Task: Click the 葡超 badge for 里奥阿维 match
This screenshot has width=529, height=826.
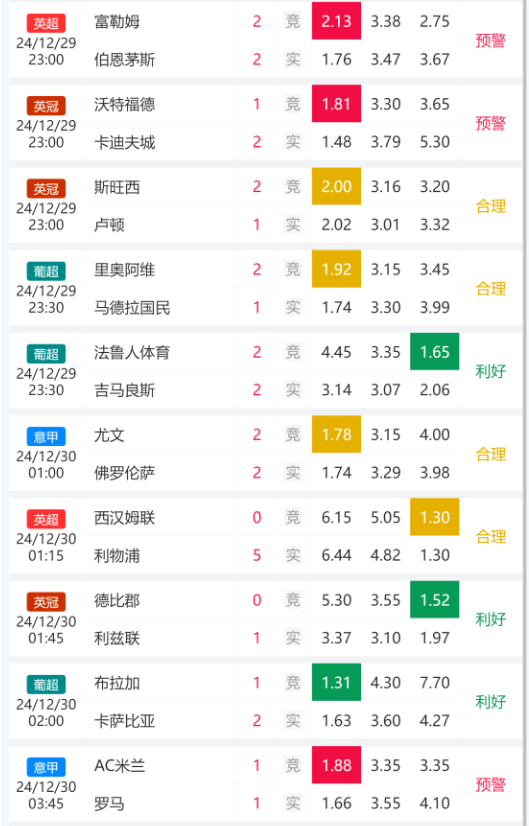Action: pyautogui.click(x=46, y=271)
